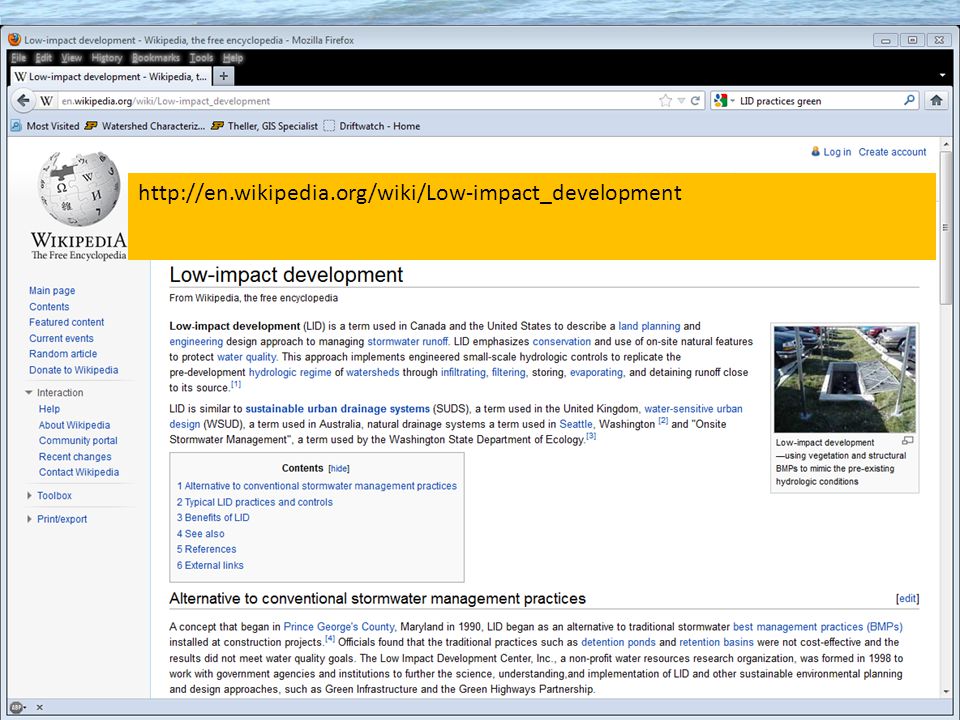Viewport: 960px width, 720px height.
Task: Click the Log in link
Action: (x=837, y=152)
